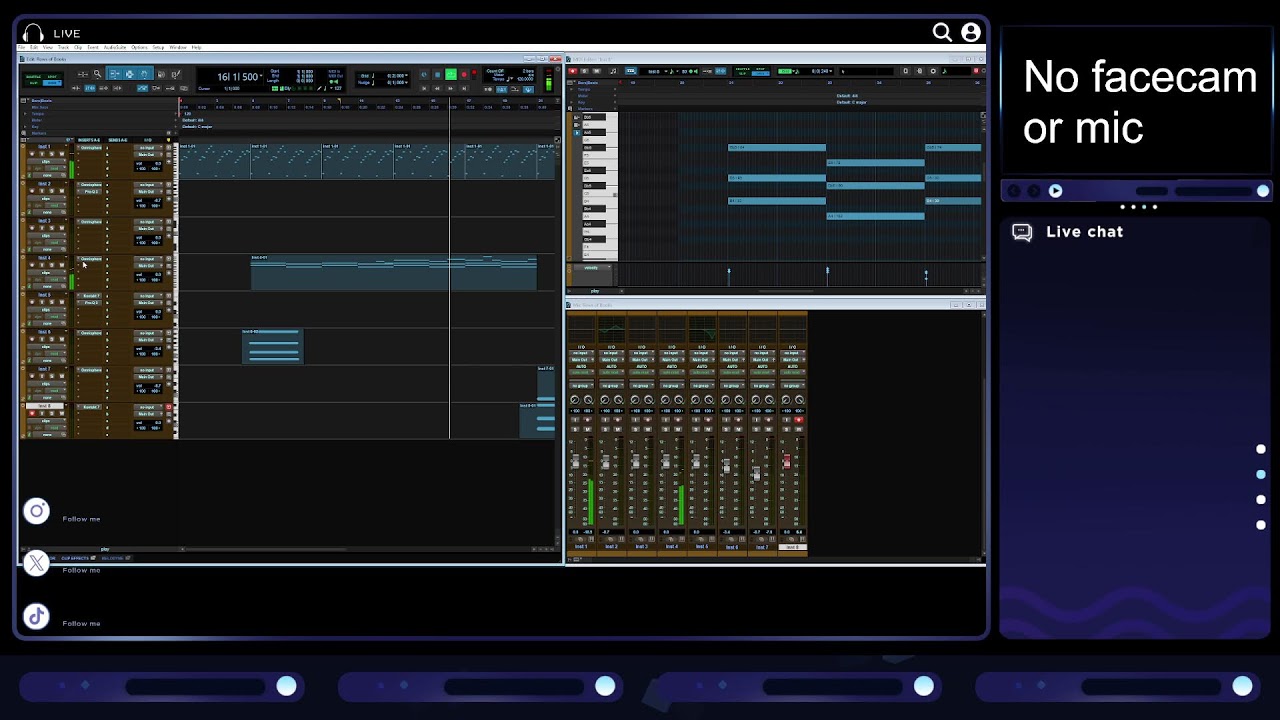Click the search magnifier icon in the overlay header
The width and height of the screenshot is (1280, 720).
tap(942, 33)
